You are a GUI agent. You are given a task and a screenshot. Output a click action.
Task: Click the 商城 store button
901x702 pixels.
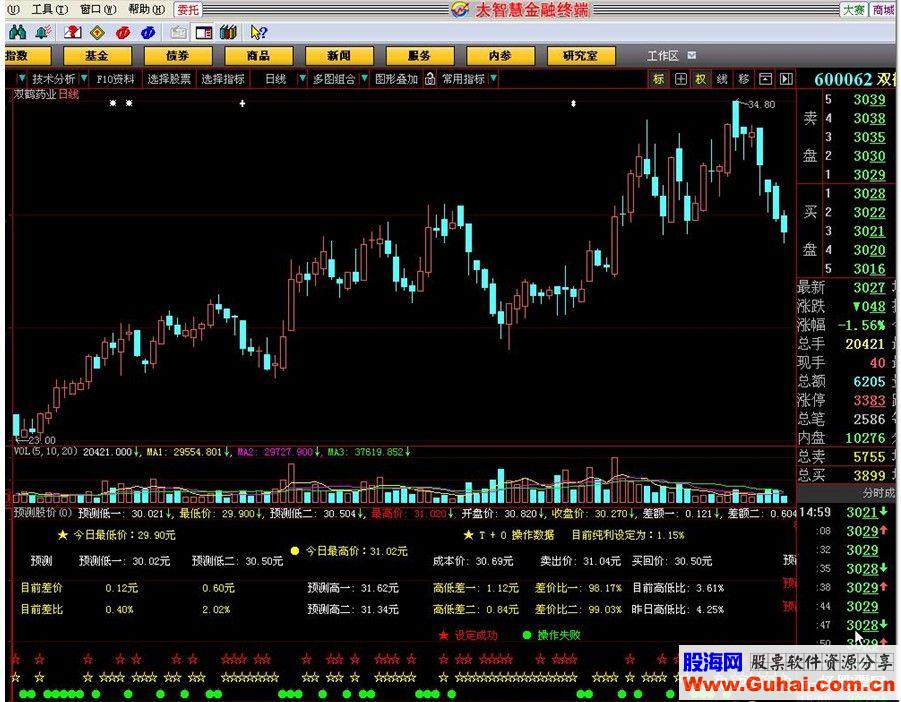[884, 10]
